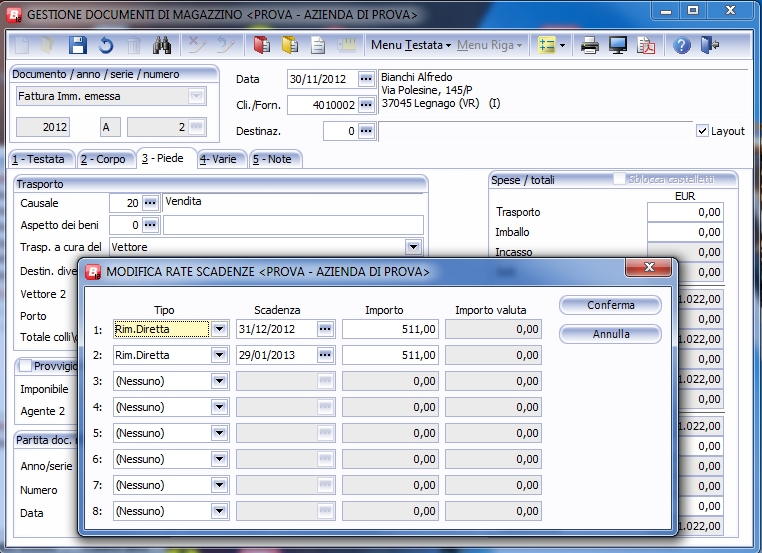
Task: Click the blue undo arrow icon
Action: [106, 46]
